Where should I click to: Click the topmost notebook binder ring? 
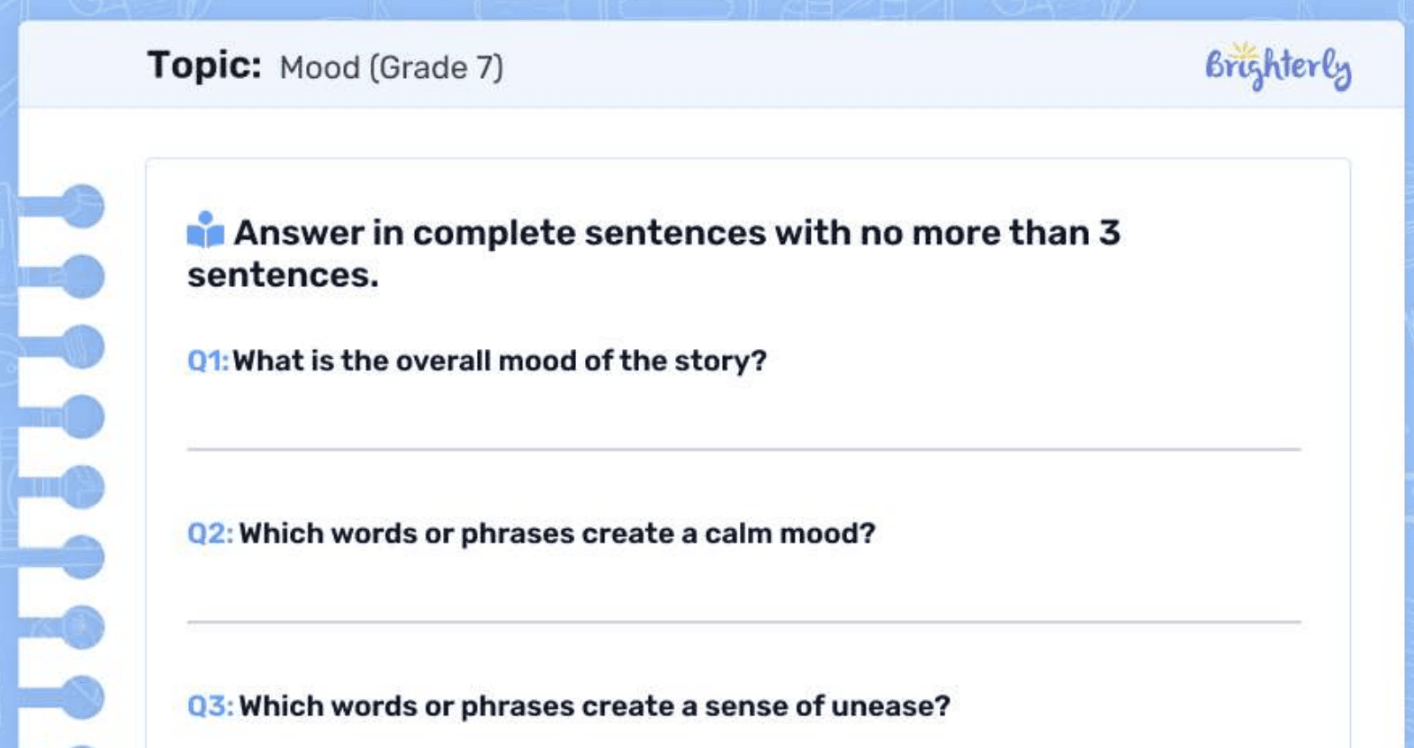point(80,207)
